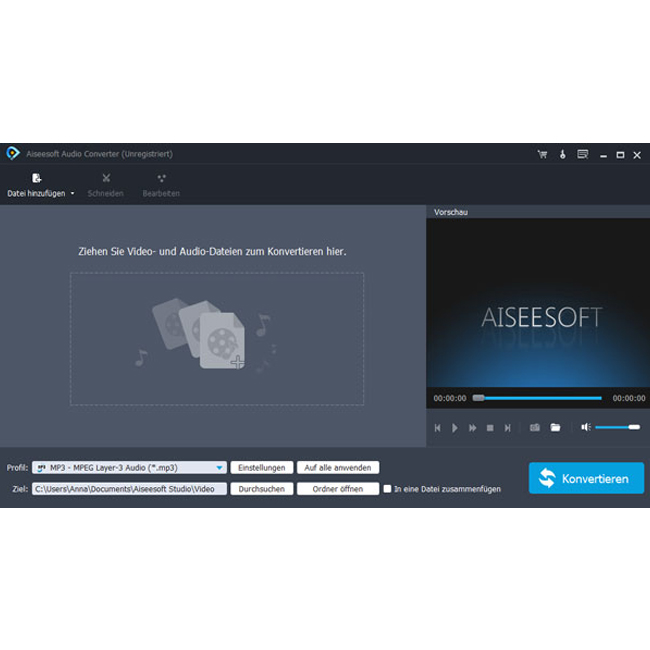Click the Datei hinzufügen icon
Image resolution: width=650 pixels, height=650 pixels.
37,179
